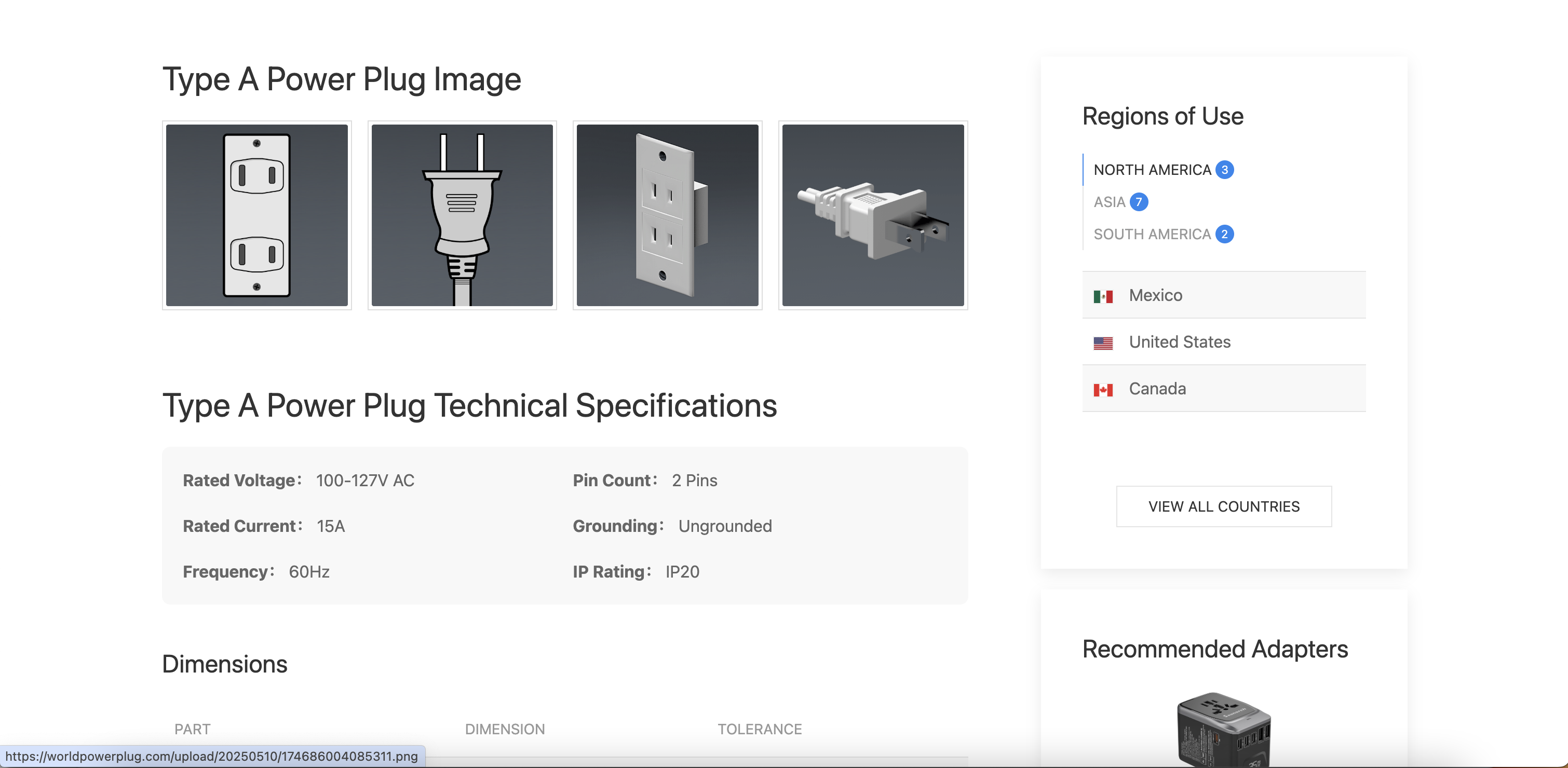Select the 15A rated current value
Viewport: 1568px width, 768px height.
(x=331, y=526)
